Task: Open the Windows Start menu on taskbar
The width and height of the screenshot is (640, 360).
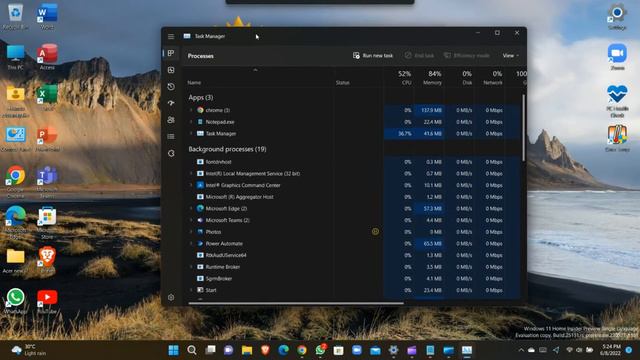Action: [173, 350]
